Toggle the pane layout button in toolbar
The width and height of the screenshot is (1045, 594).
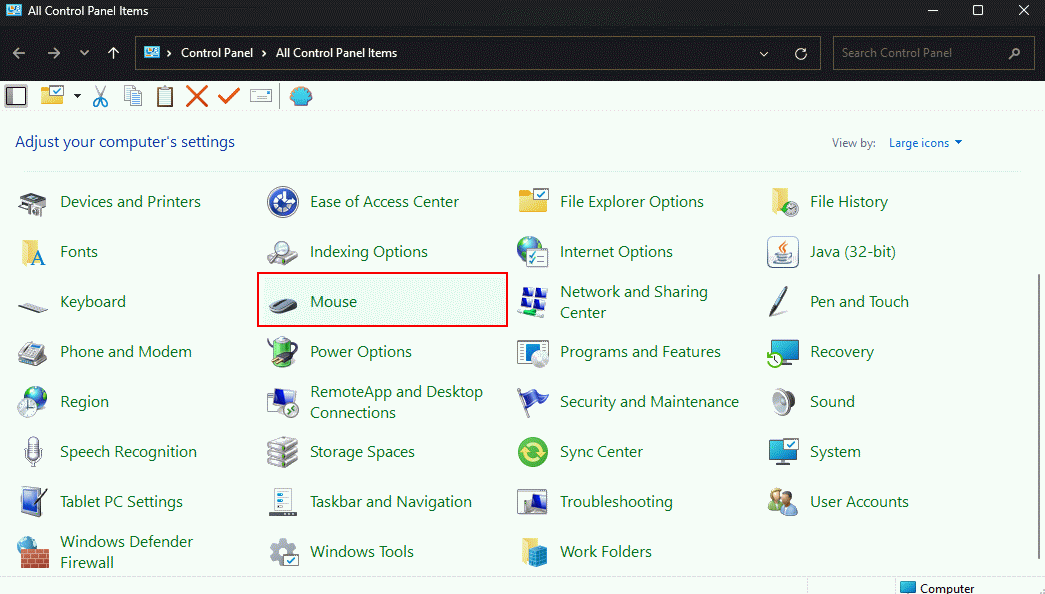pos(16,96)
